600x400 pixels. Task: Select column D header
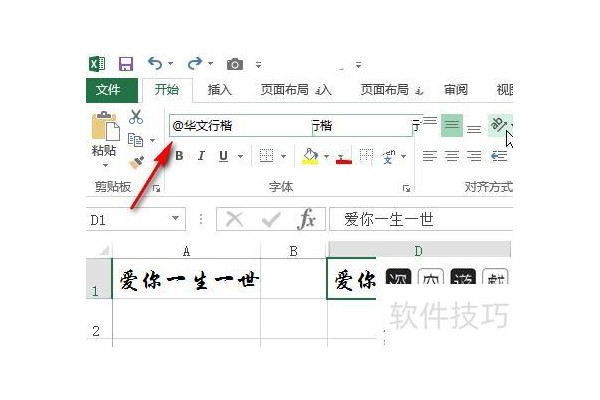tap(419, 251)
